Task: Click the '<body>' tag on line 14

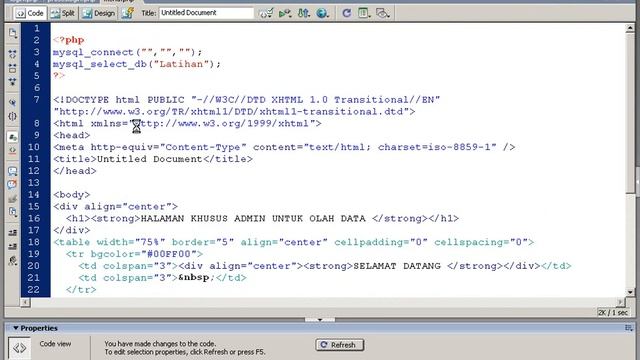Action: 71,194
